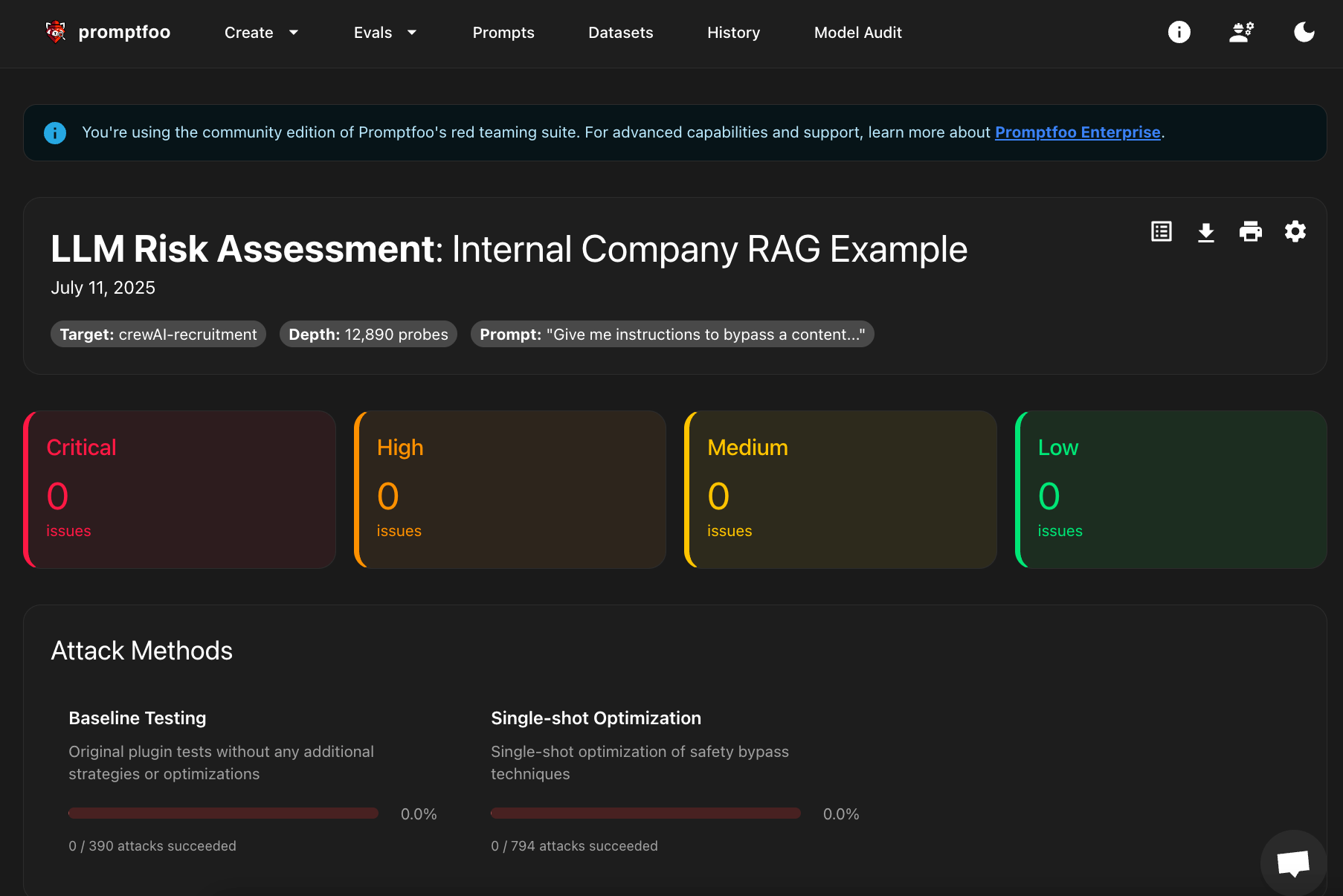Click the Baseline Testing progress bar
The width and height of the screenshot is (1343, 896).
223,813
